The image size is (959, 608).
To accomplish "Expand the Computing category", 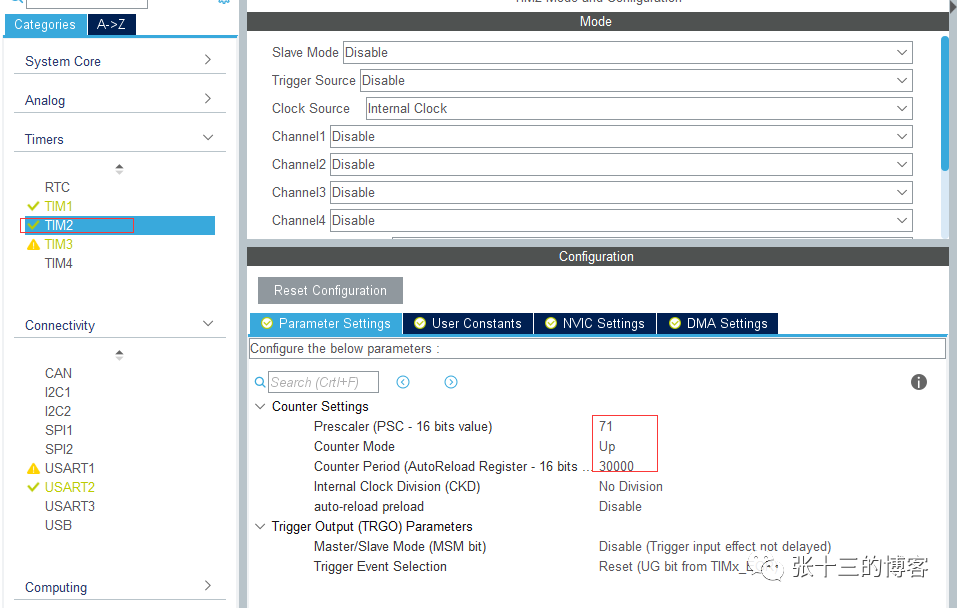I will pos(207,585).
